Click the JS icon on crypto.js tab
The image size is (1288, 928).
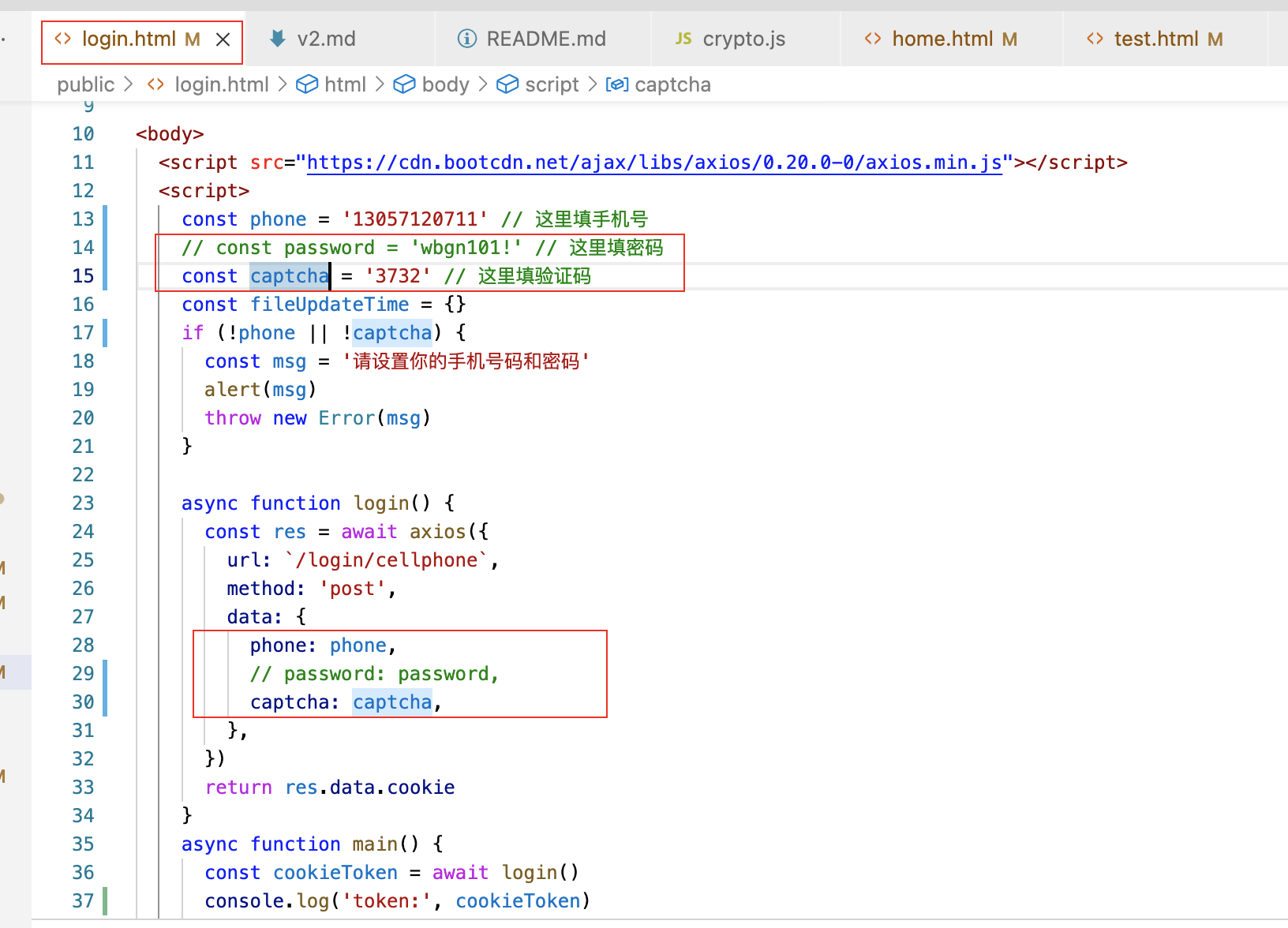[x=683, y=38]
